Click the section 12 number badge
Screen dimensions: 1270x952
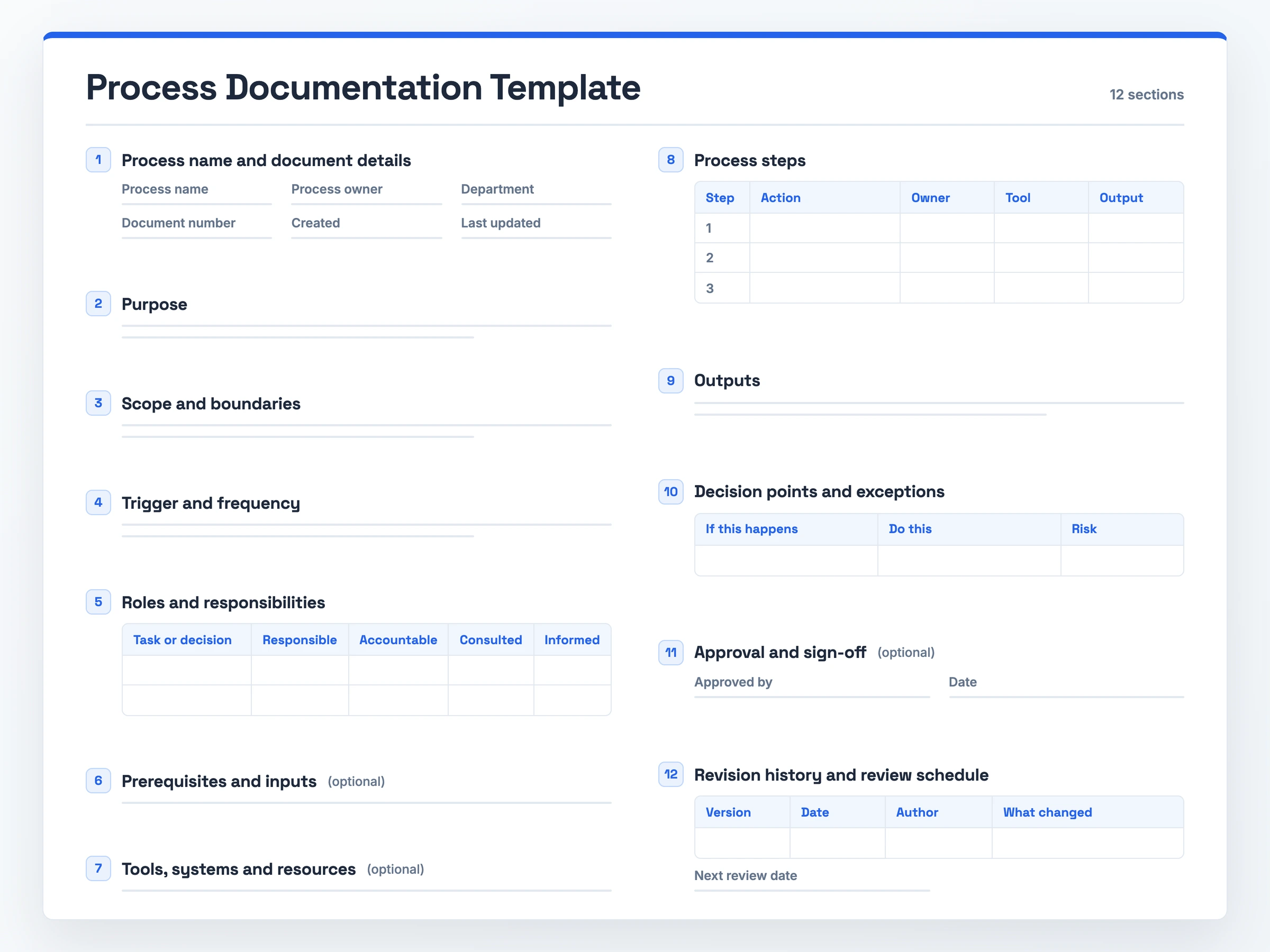click(x=670, y=774)
